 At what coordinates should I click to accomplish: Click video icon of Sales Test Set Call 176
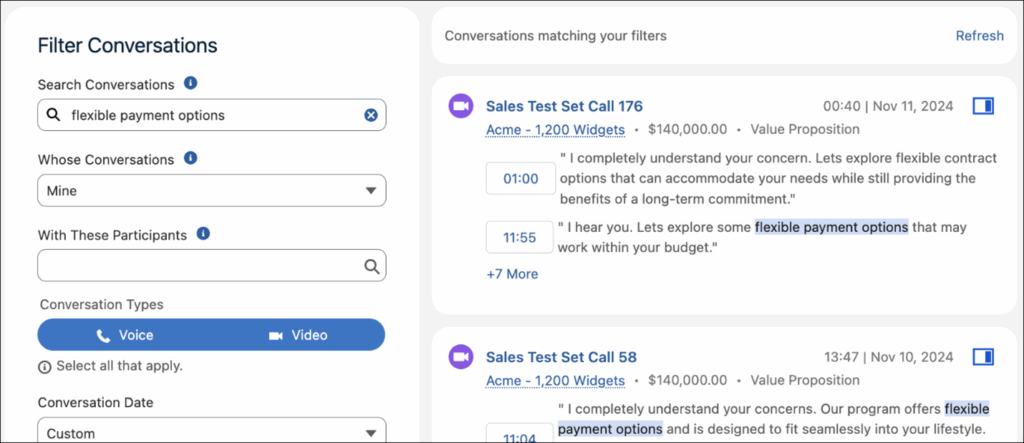(460, 106)
